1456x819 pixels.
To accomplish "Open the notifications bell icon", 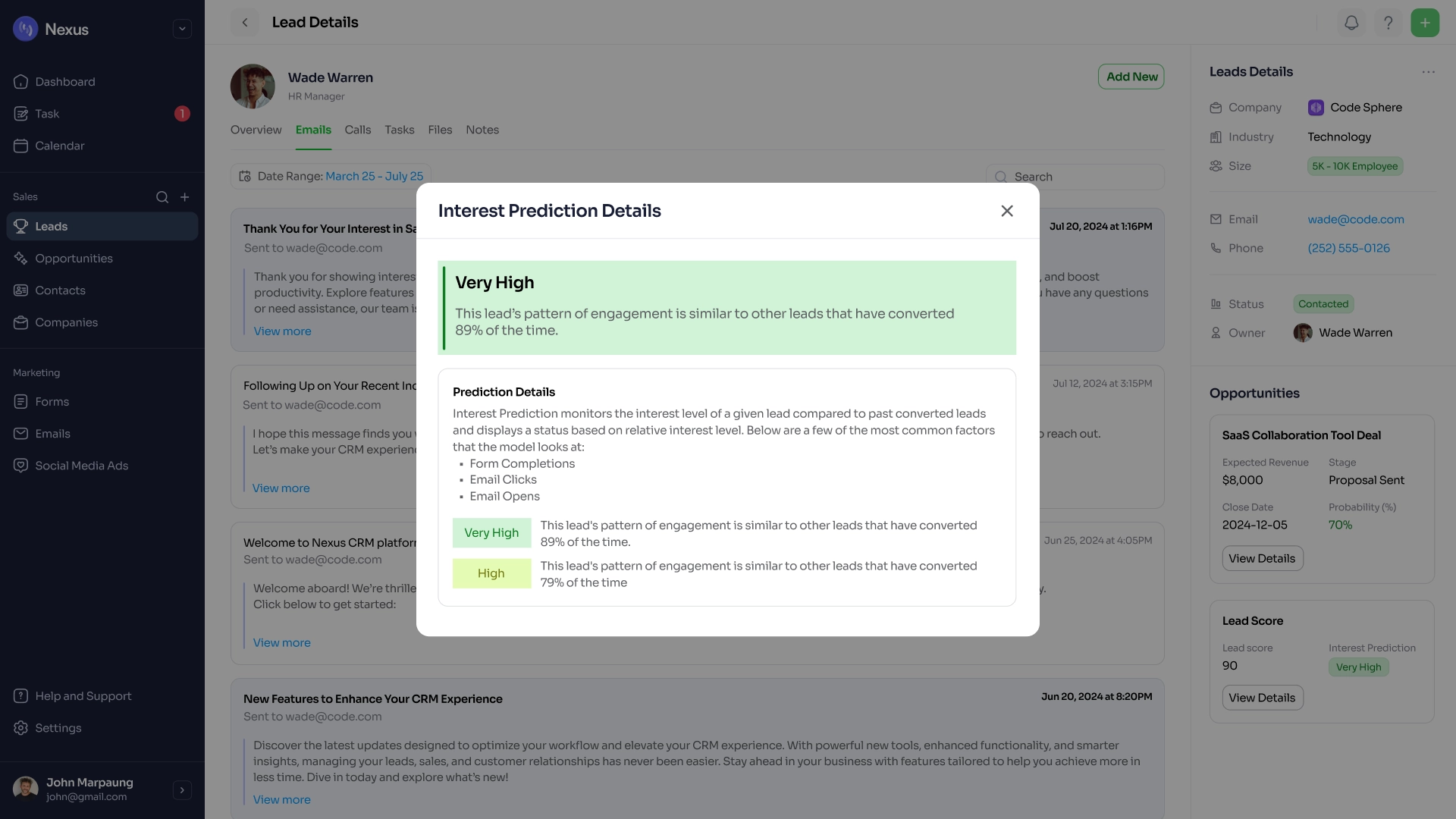I will [1352, 23].
